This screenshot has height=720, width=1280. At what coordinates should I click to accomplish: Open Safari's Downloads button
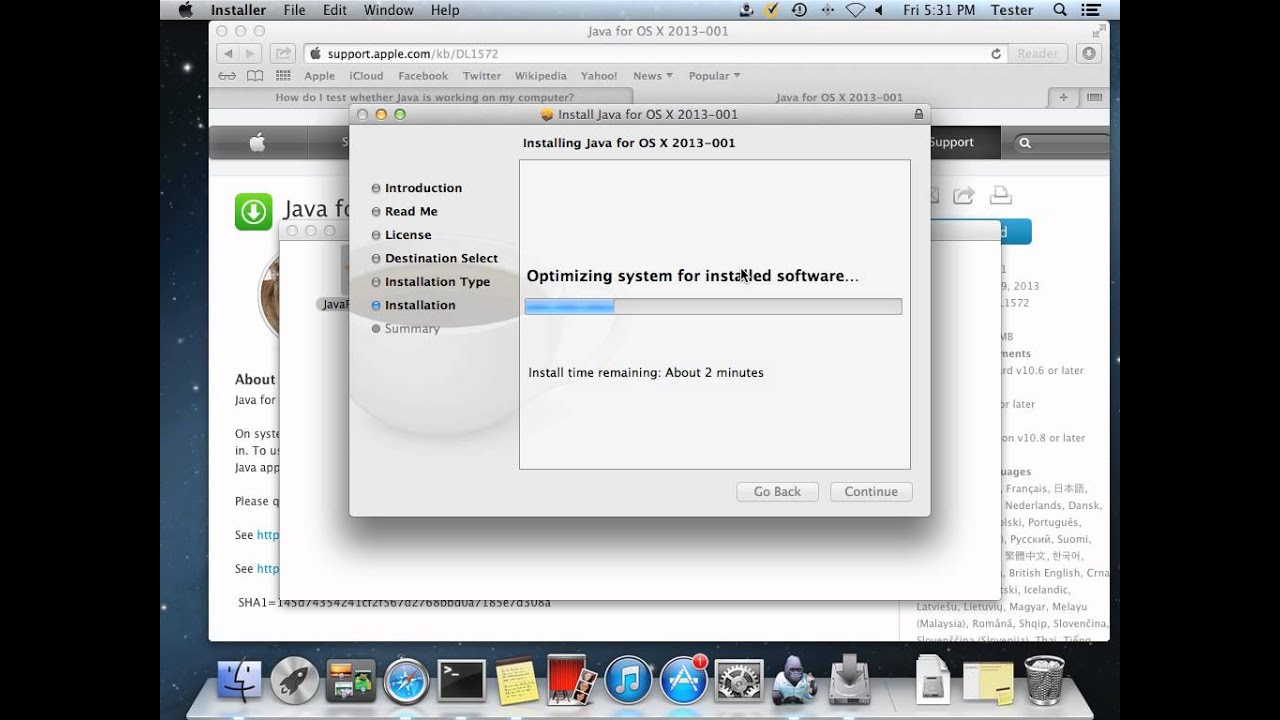1089,53
